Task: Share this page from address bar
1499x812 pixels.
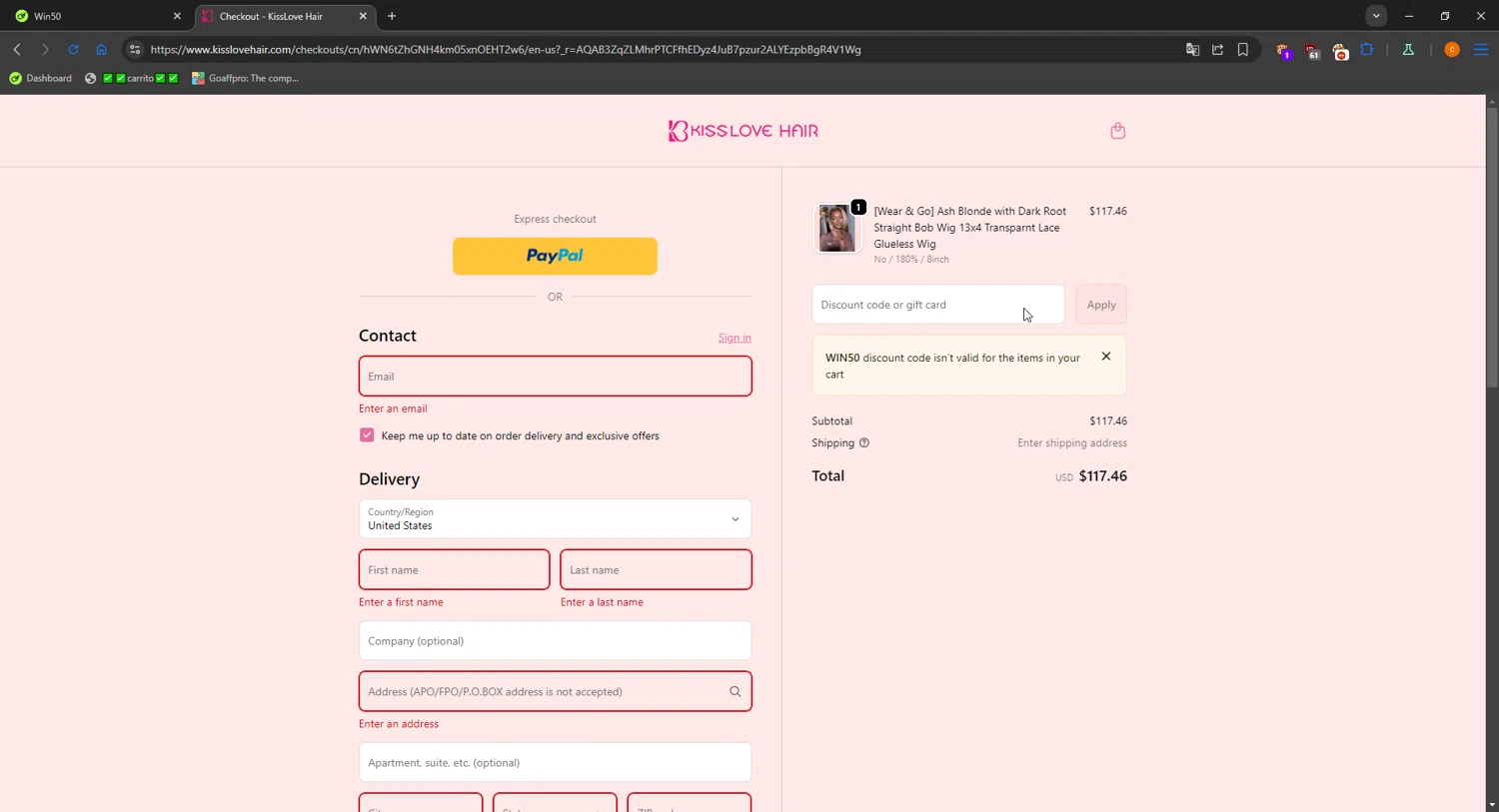Action: 1217,49
